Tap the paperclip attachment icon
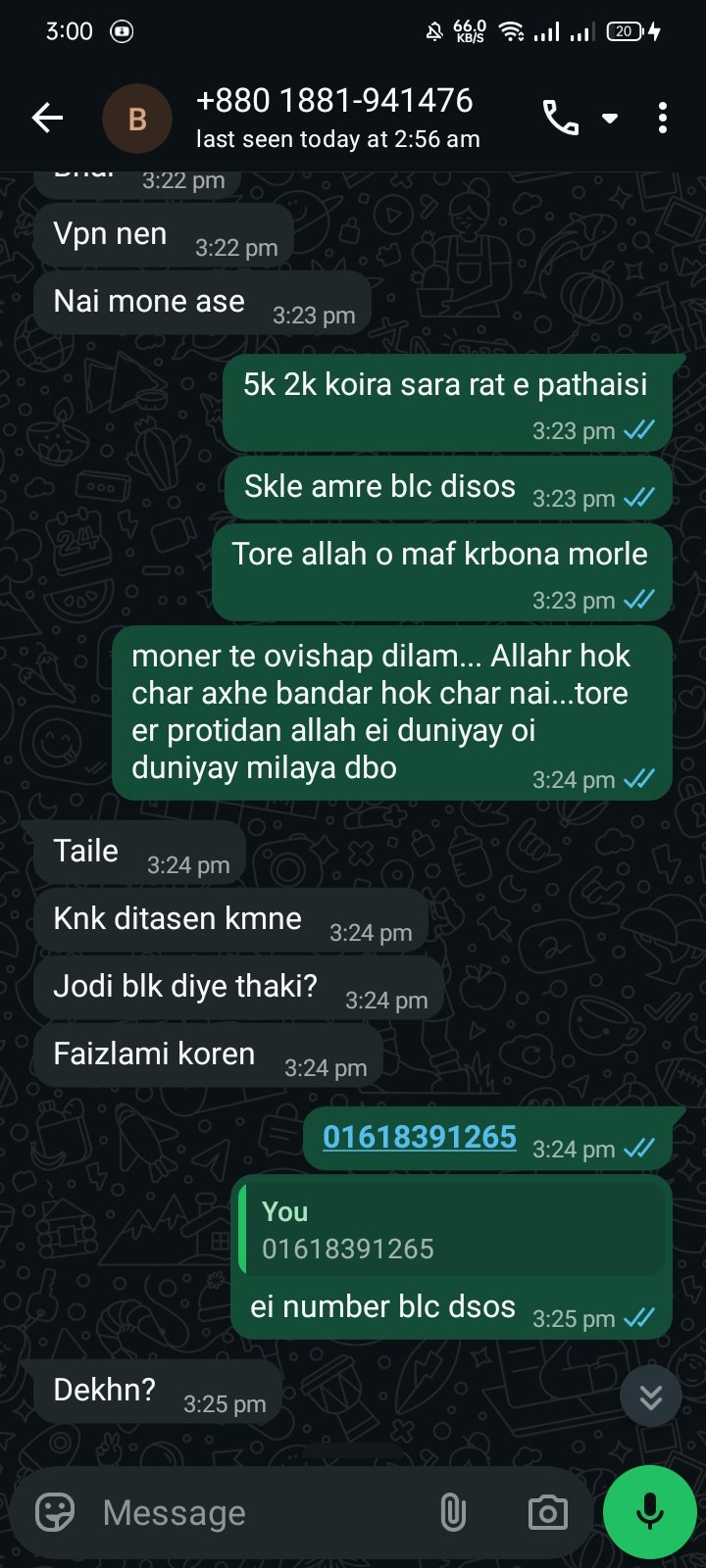 pyautogui.click(x=453, y=1512)
